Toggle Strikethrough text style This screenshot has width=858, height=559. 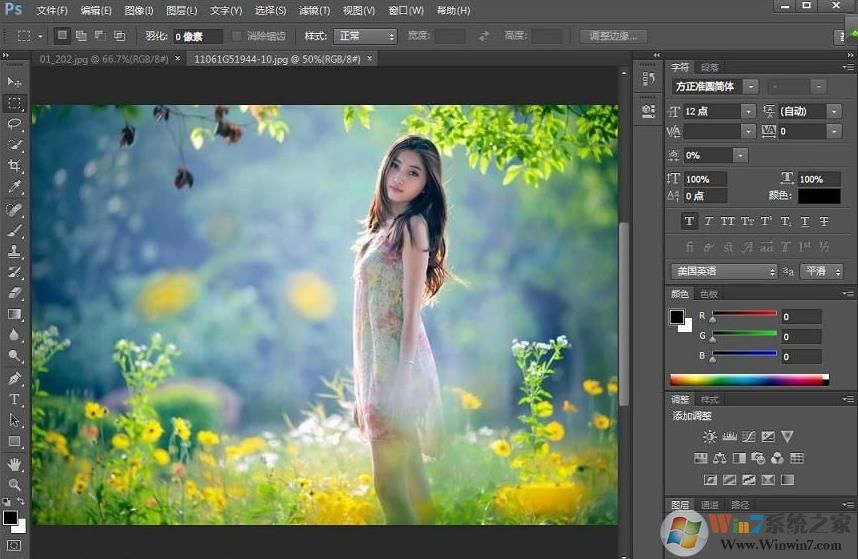tap(824, 221)
